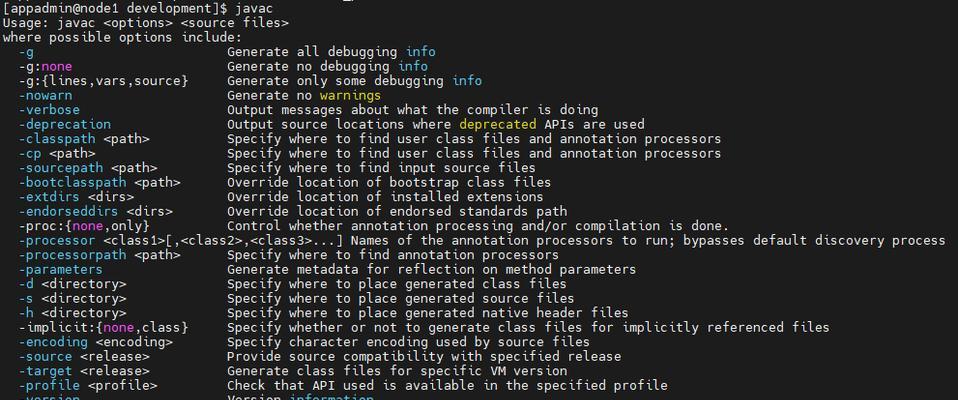Click the -source <release> option
This screenshot has height=400, width=958.
pyautogui.click(x=84, y=357)
